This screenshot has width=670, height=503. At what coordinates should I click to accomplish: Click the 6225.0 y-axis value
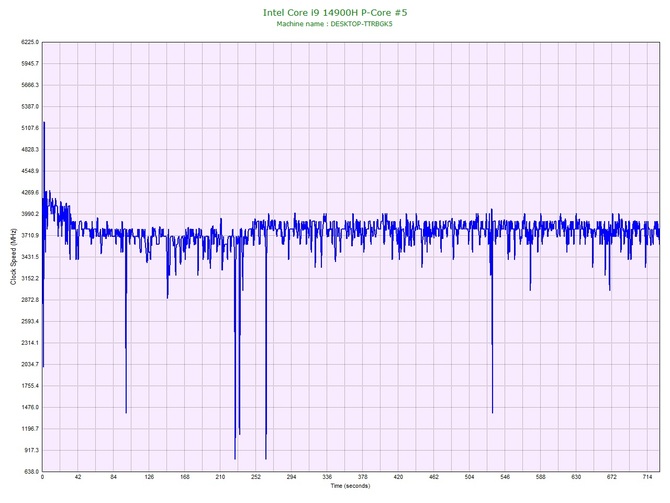point(30,42)
